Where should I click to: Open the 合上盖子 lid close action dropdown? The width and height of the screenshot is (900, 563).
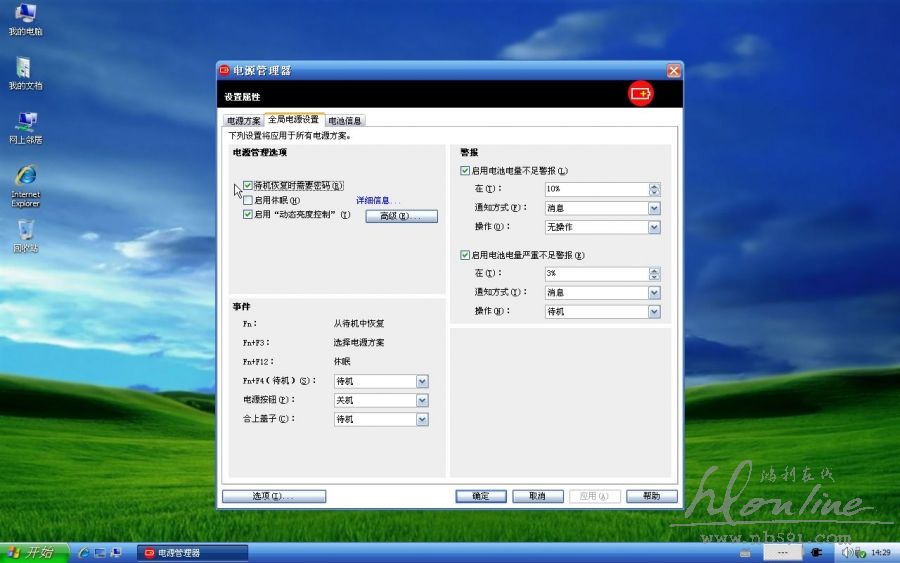click(x=422, y=419)
